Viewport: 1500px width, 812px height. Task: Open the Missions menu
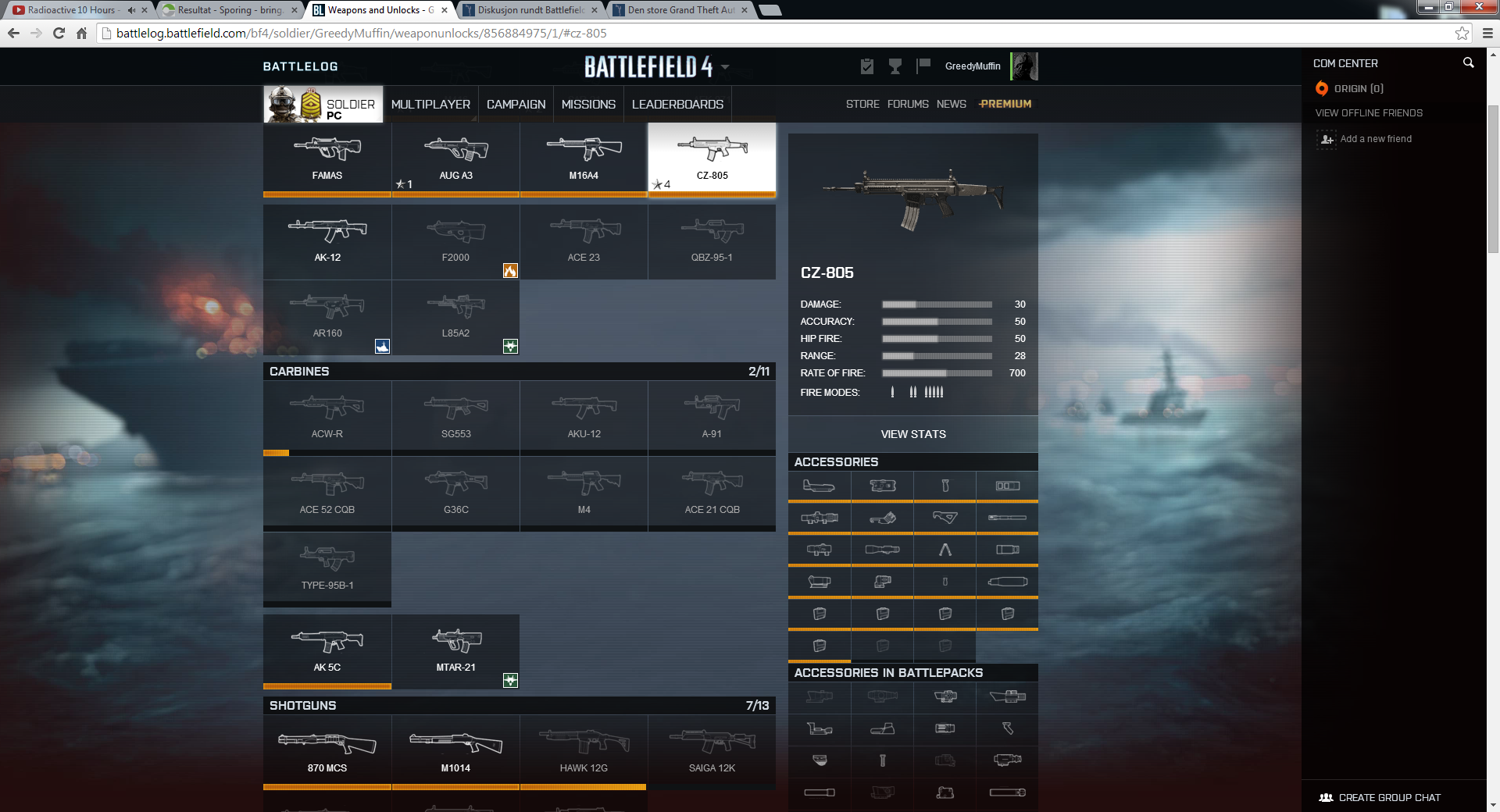coord(588,104)
